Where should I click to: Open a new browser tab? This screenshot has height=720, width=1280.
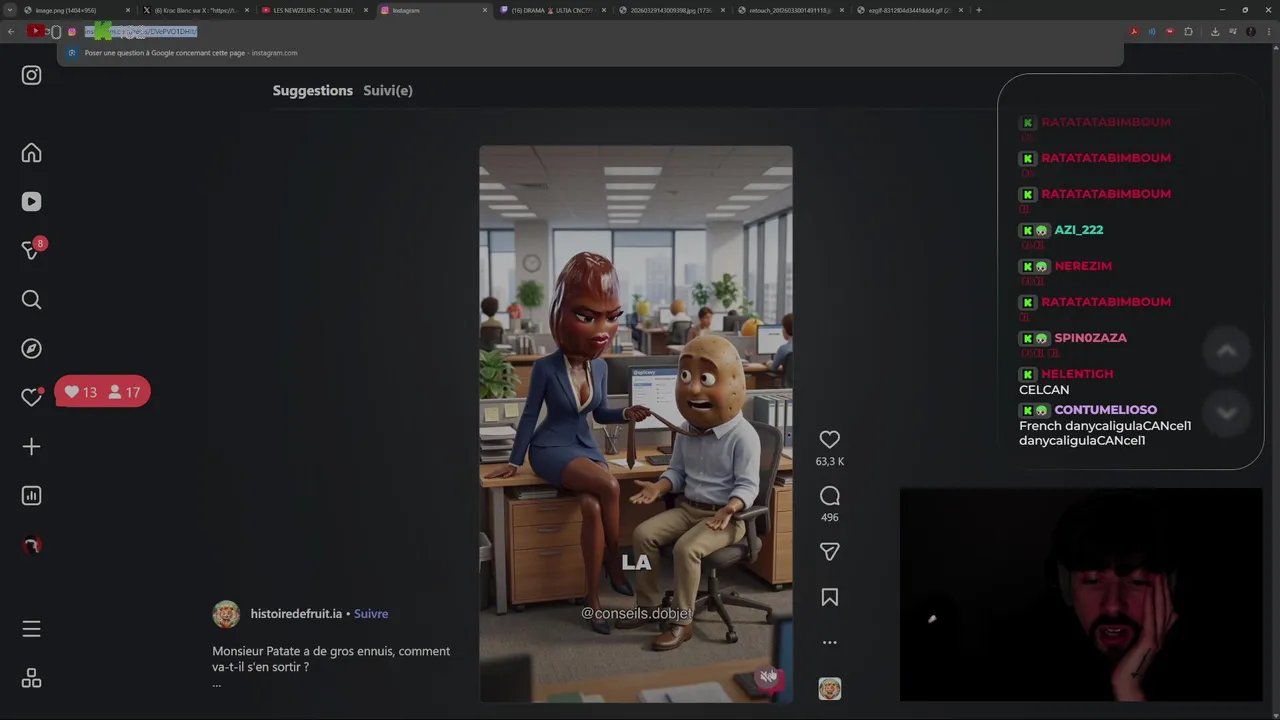coord(978,10)
